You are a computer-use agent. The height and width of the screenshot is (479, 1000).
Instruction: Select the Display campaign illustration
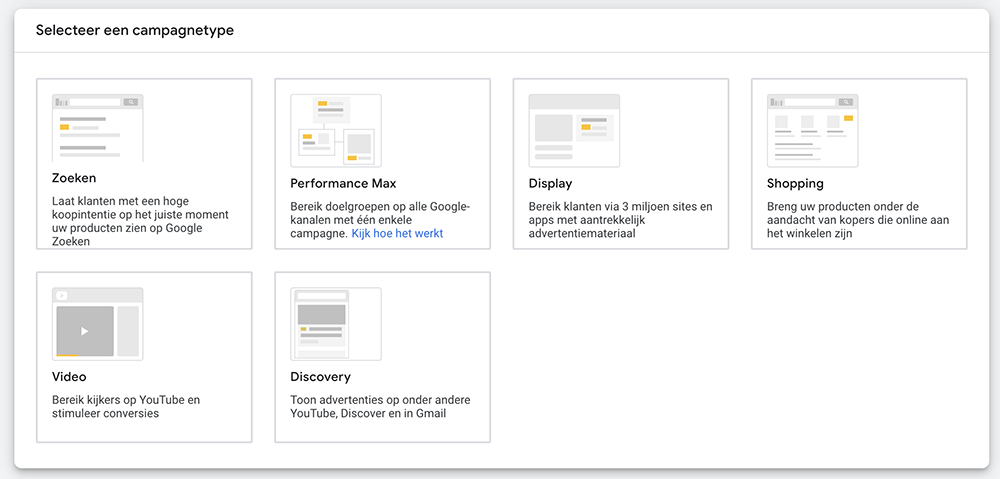point(574,131)
